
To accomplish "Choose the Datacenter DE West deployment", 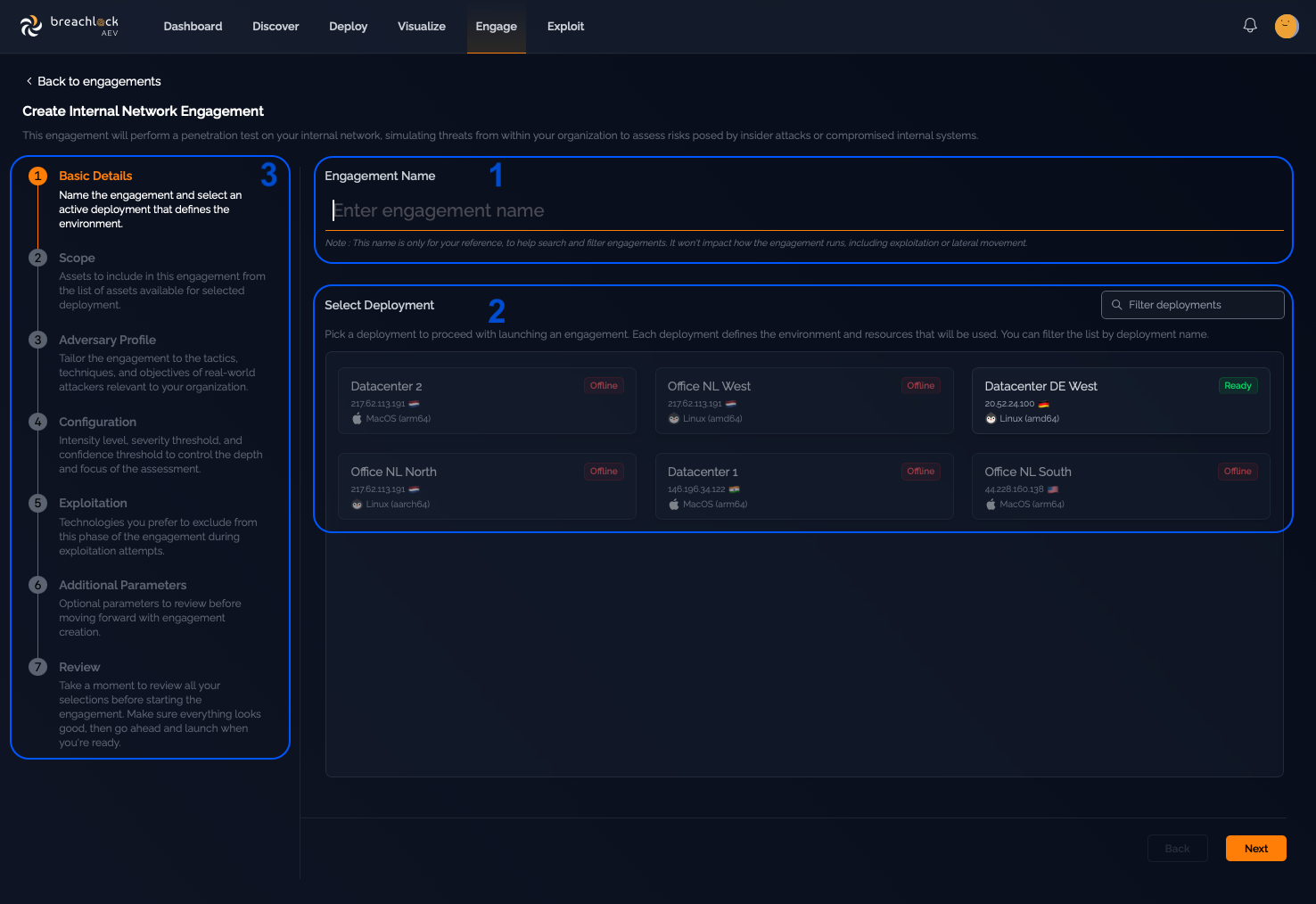I will pos(1121,400).
